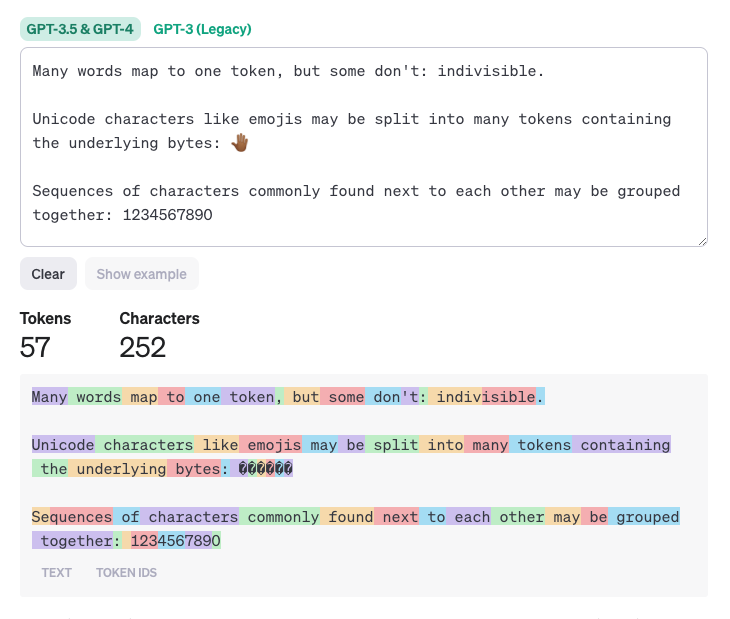
Task: Click the Clear button
Action: [48, 274]
